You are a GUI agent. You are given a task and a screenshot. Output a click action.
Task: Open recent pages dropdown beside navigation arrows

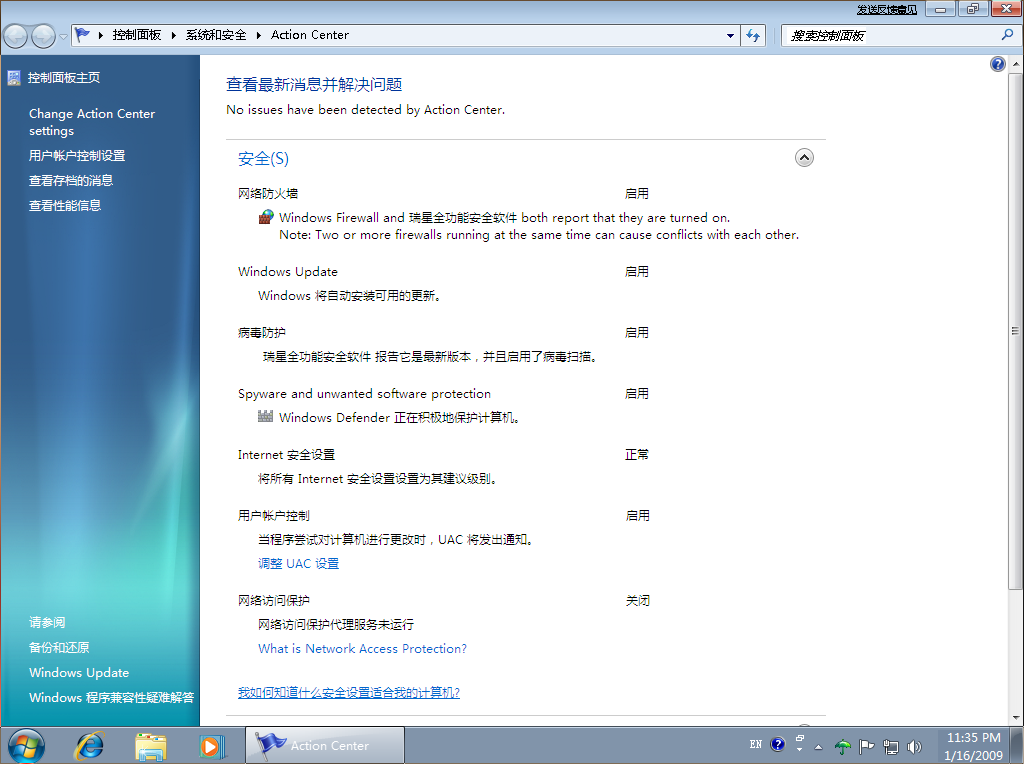(x=63, y=37)
